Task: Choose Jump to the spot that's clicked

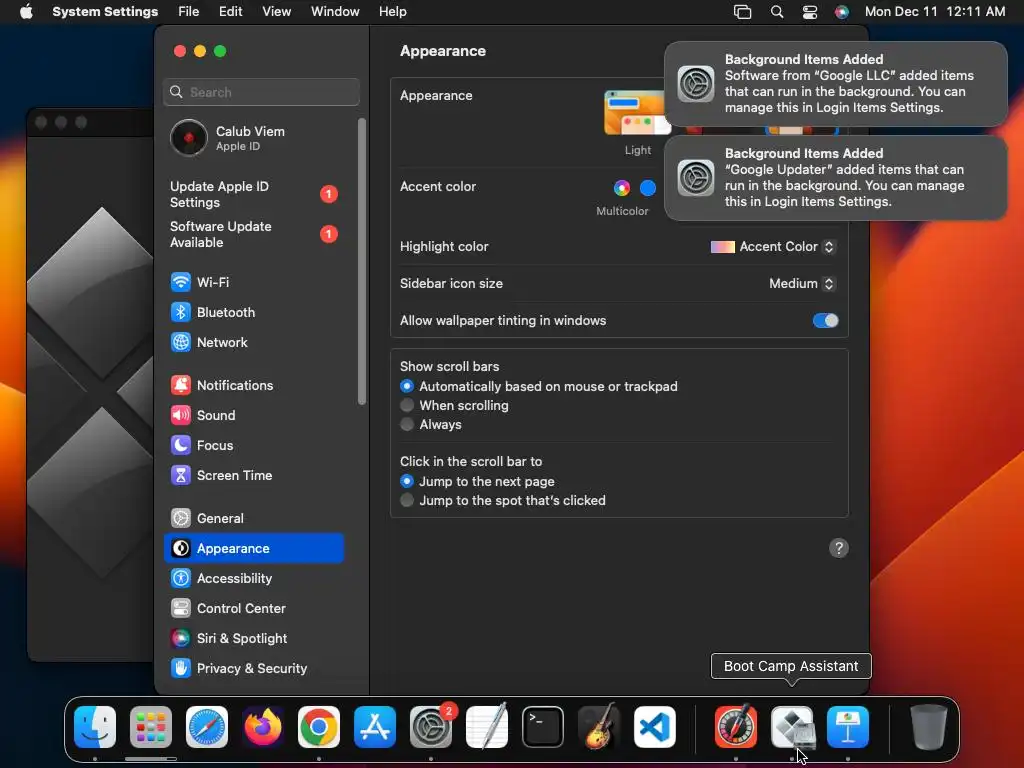Action: pyautogui.click(x=407, y=500)
